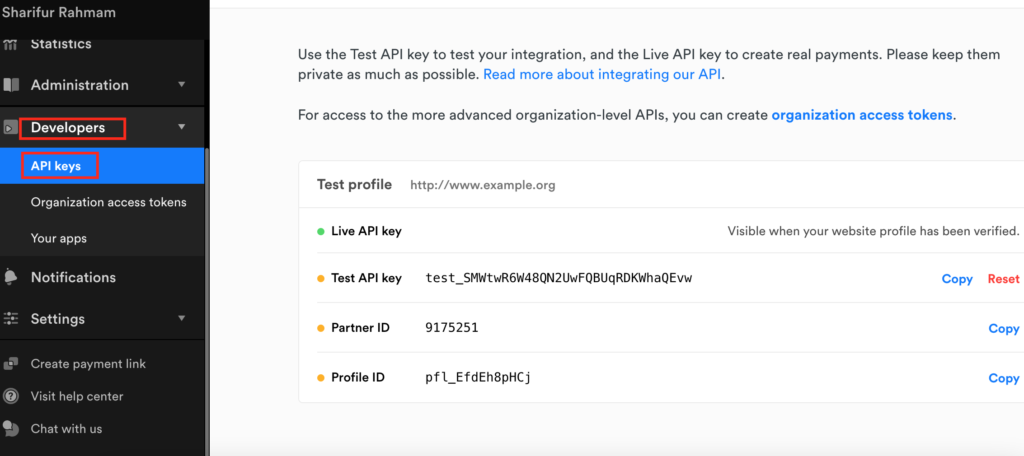Expand the Administration menu arrow
Image resolution: width=1024 pixels, height=456 pixels.
click(182, 85)
